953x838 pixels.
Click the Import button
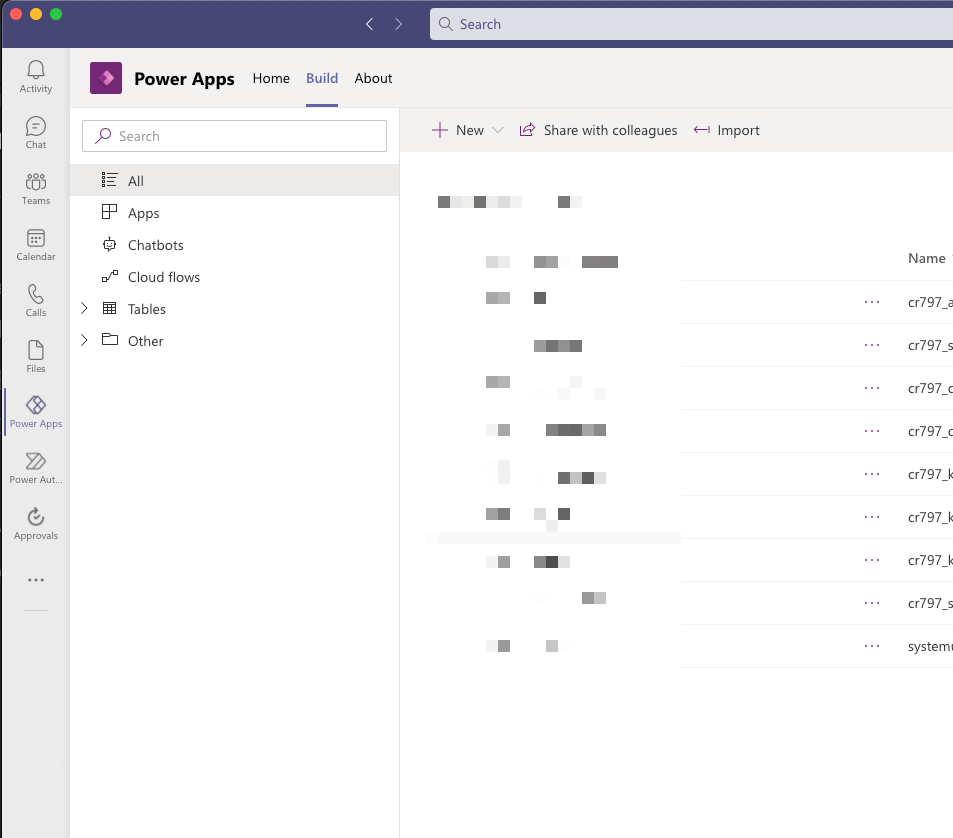[x=726, y=130]
